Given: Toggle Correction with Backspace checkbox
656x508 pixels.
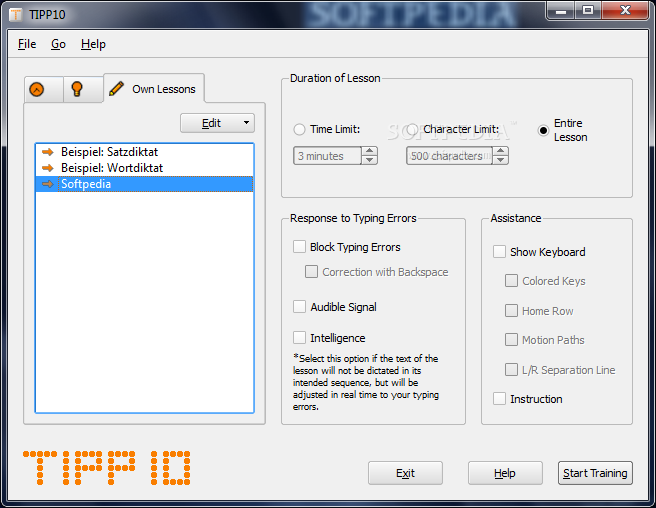Looking at the screenshot, I should tap(311, 272).
